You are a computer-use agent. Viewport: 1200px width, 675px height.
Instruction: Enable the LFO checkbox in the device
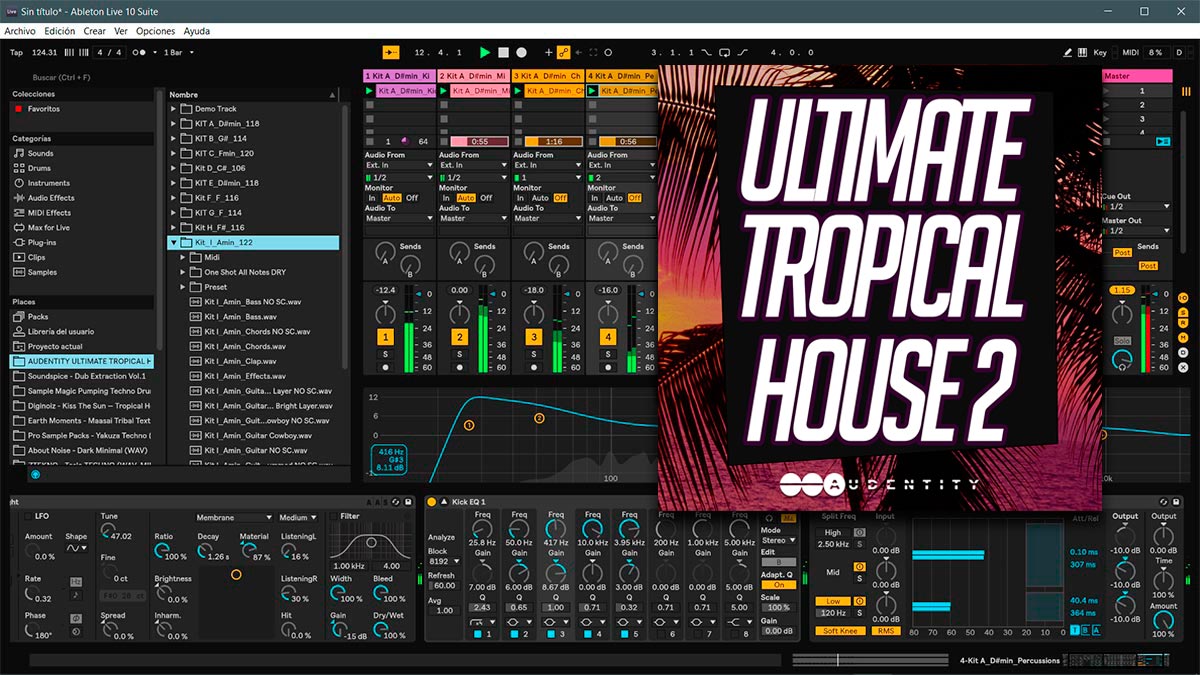[28, 516]
